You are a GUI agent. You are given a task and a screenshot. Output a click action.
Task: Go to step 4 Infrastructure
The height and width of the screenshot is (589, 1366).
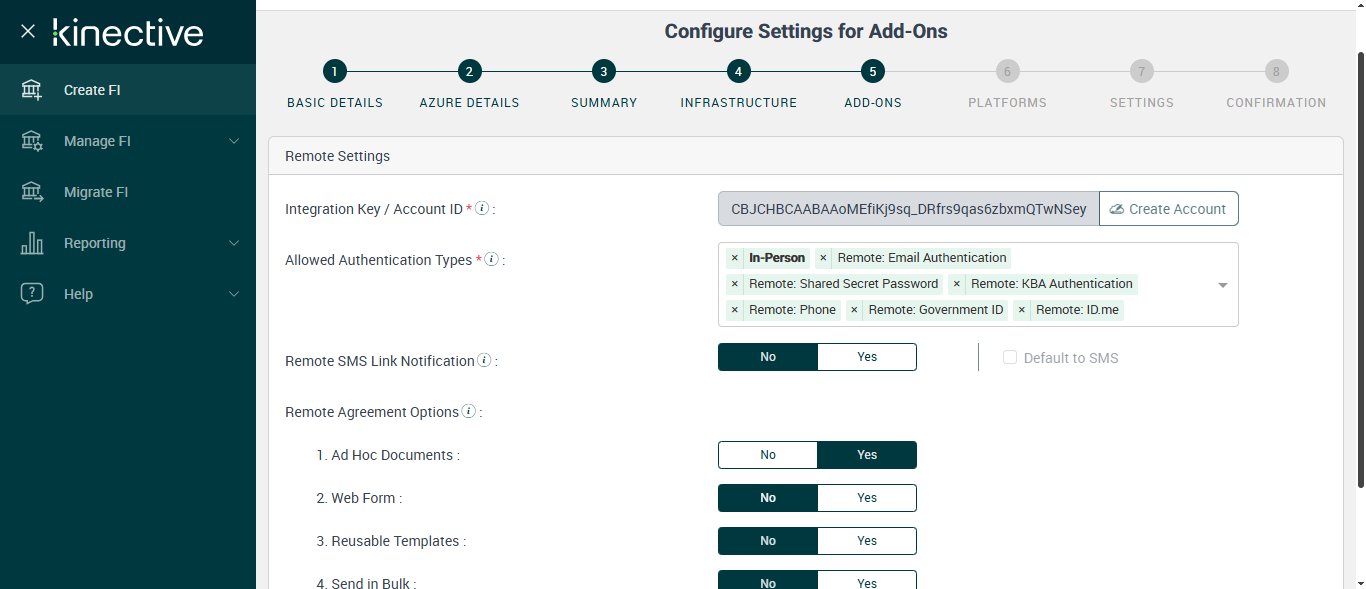click(738, 72)
